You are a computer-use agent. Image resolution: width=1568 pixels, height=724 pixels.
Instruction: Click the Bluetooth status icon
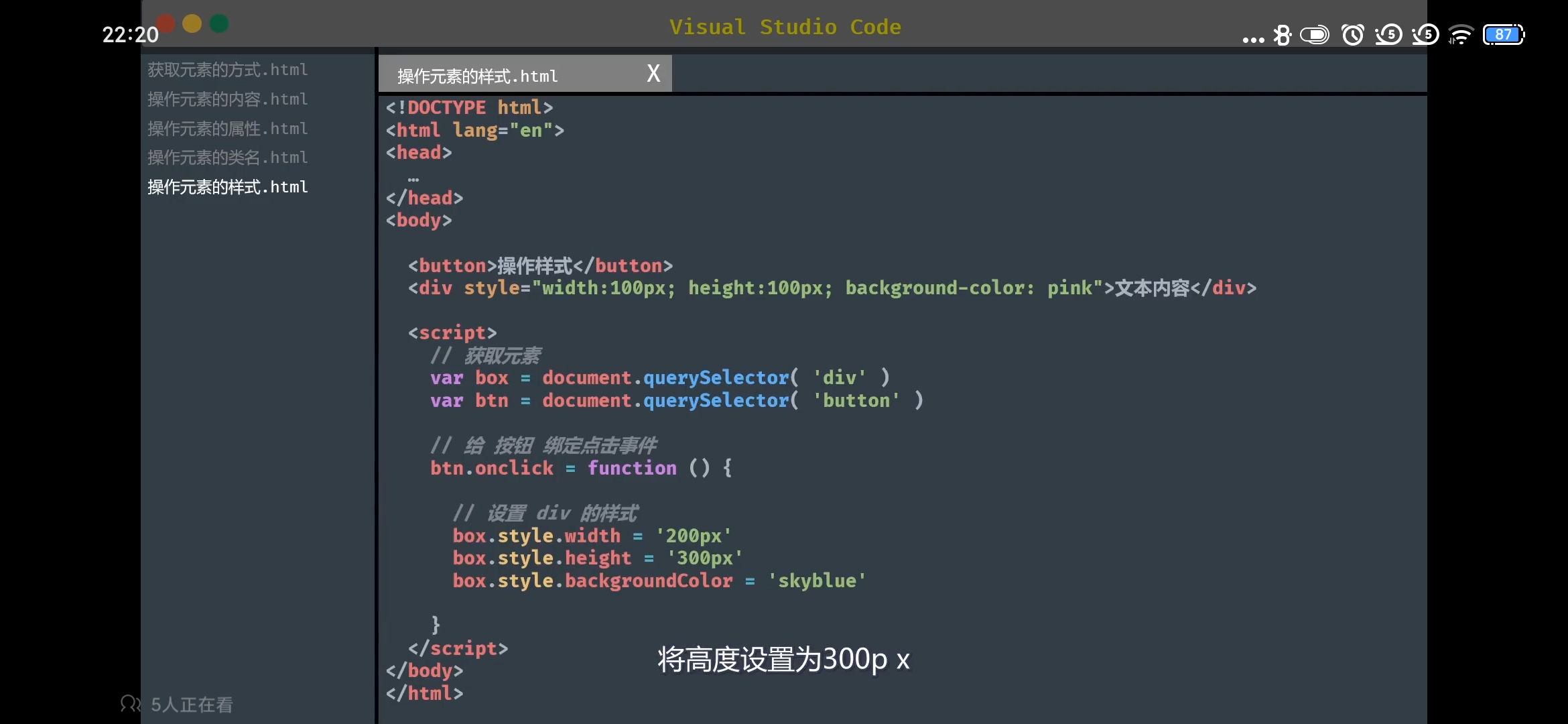pos(1282,35)
